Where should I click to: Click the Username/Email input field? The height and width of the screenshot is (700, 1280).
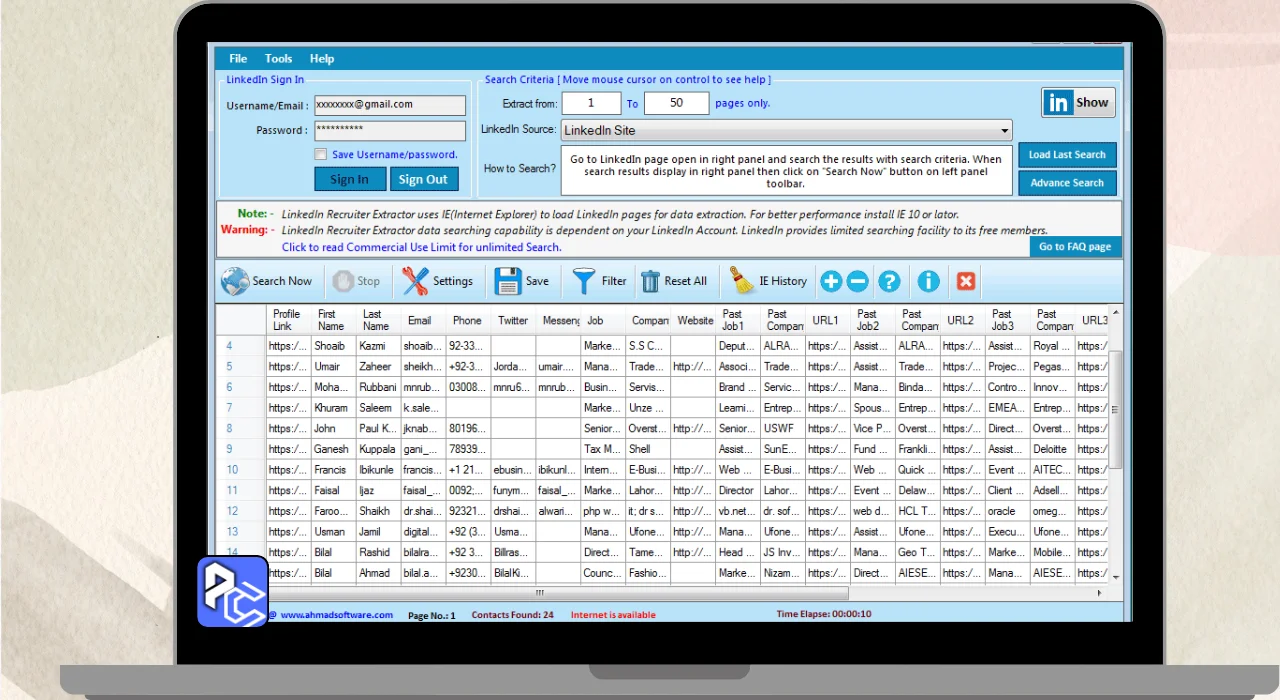pos(389,105)
